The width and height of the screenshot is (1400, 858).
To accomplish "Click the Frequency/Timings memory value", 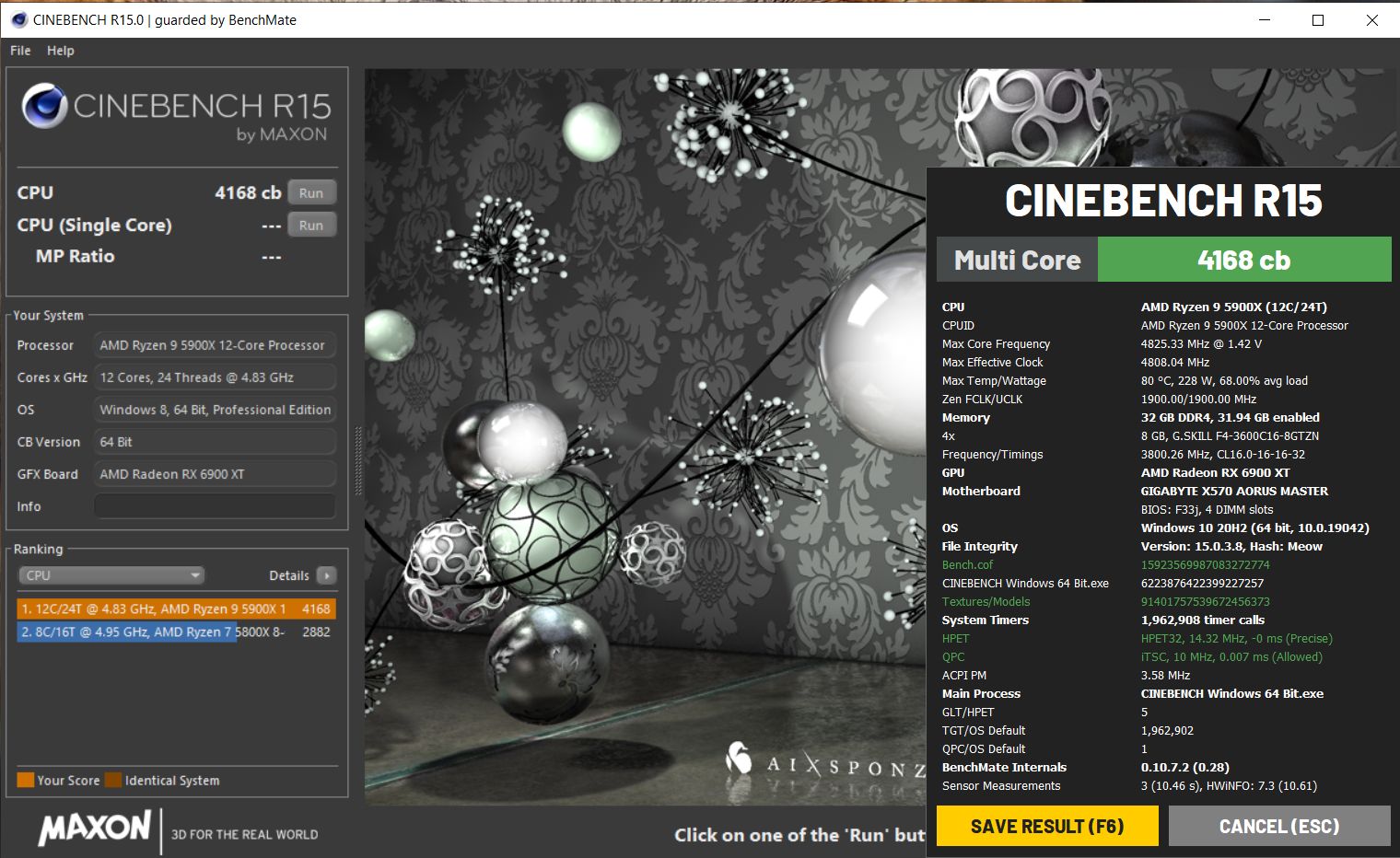I will (1223, 454).
